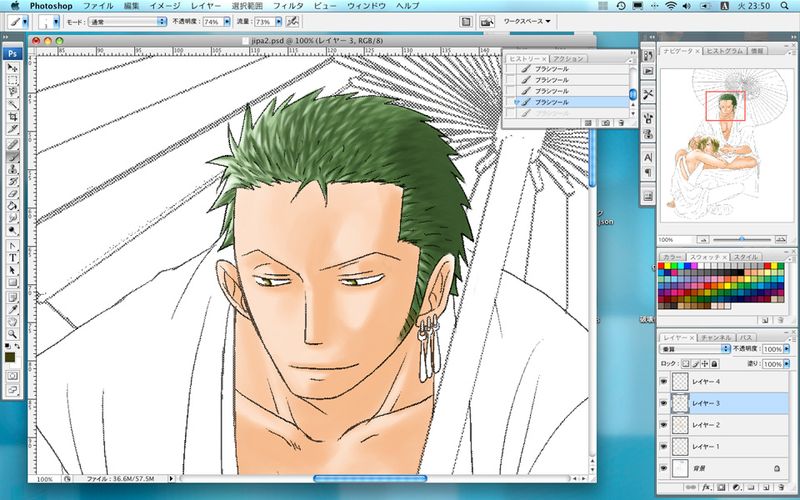800x500 pixels.
Task: Click the foreground color swatch
Action: [x=10, y=358]
